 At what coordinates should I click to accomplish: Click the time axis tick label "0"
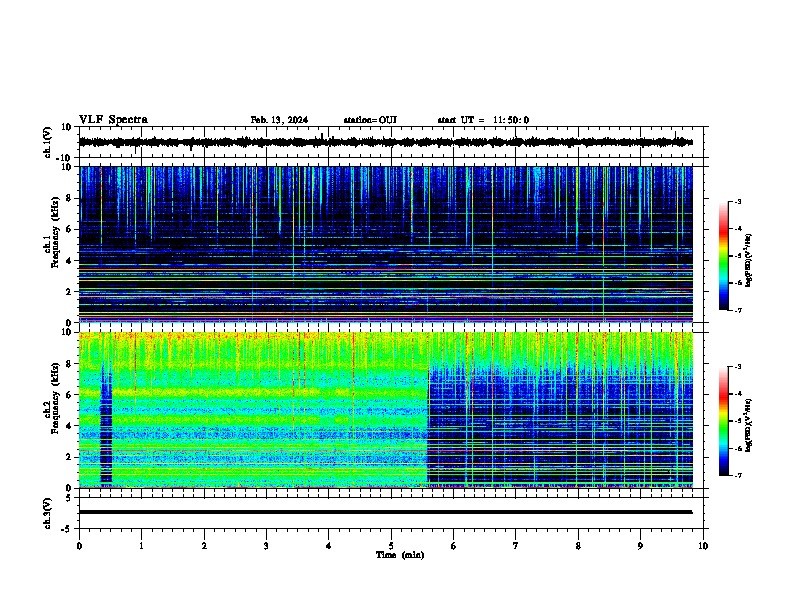coord(79,546)
